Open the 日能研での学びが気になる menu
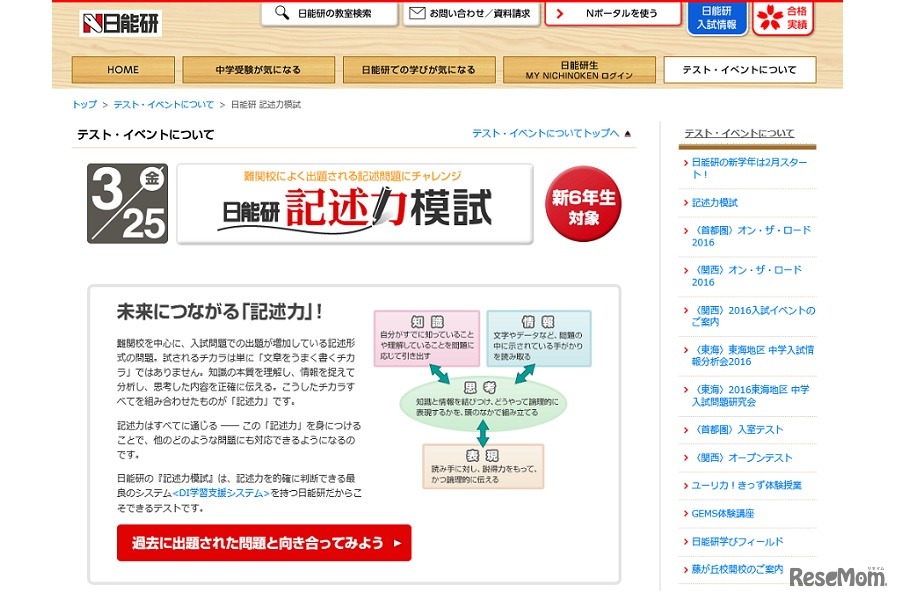 [419, 70]
